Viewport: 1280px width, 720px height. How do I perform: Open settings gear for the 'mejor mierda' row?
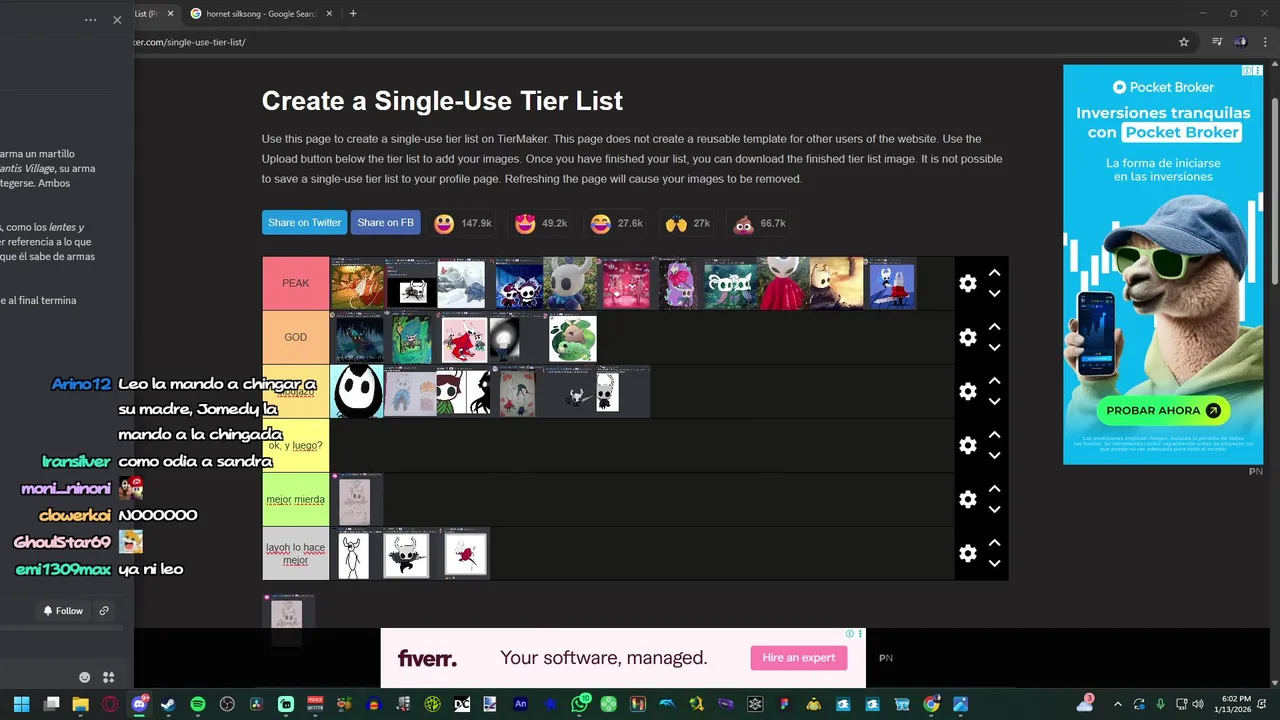967,499
